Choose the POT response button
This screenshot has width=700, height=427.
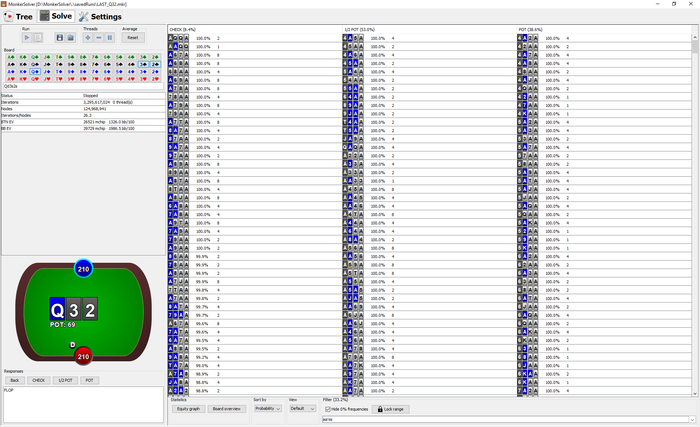coord(89,381)
